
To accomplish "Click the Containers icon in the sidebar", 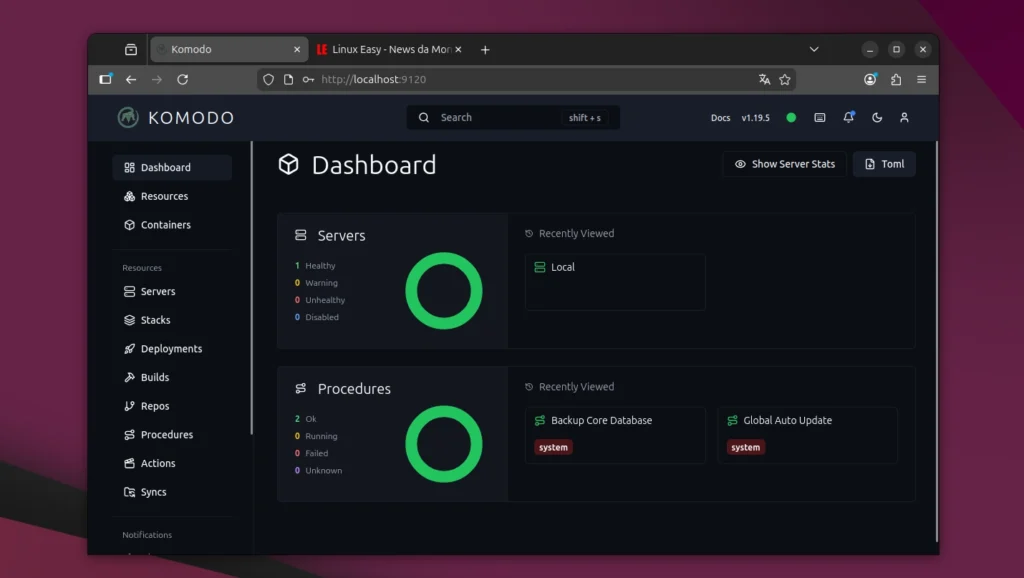I will (x=127, y=225).
